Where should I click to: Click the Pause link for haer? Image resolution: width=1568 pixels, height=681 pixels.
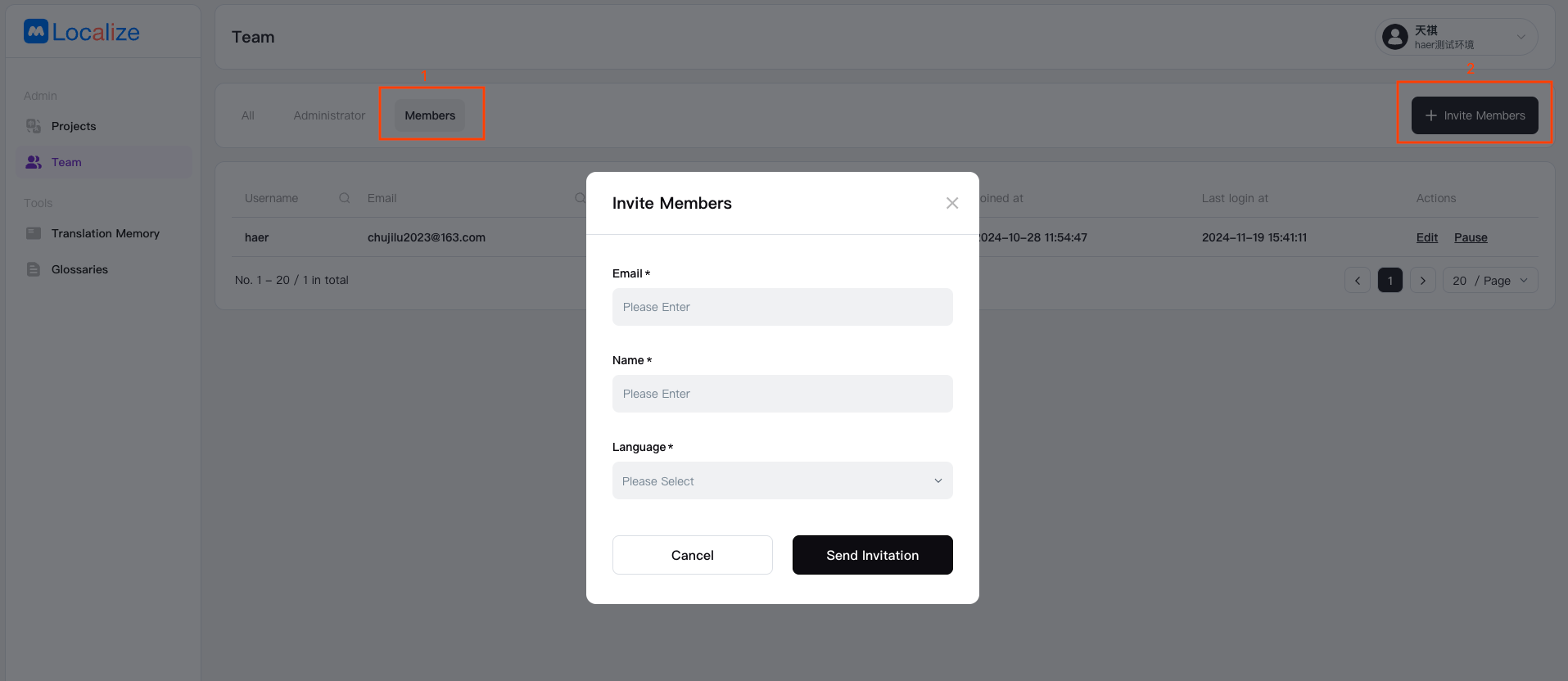1471,237
